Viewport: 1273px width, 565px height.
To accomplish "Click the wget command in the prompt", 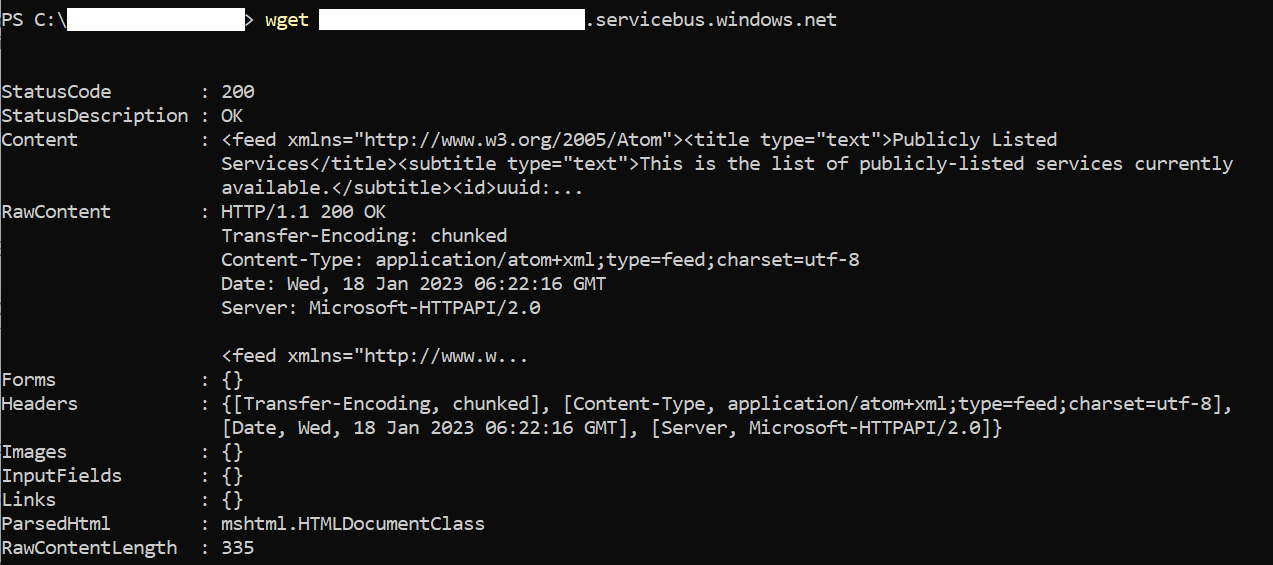I will pyautogui.click(x=287, y=20).
